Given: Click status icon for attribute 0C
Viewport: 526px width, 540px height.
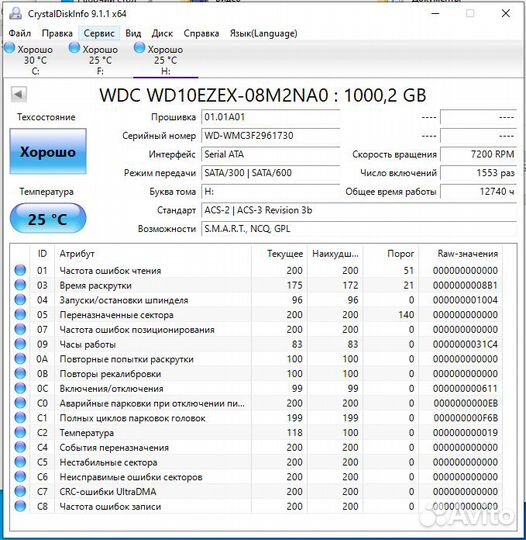Looking at the screenshot, I should [20, 388].
